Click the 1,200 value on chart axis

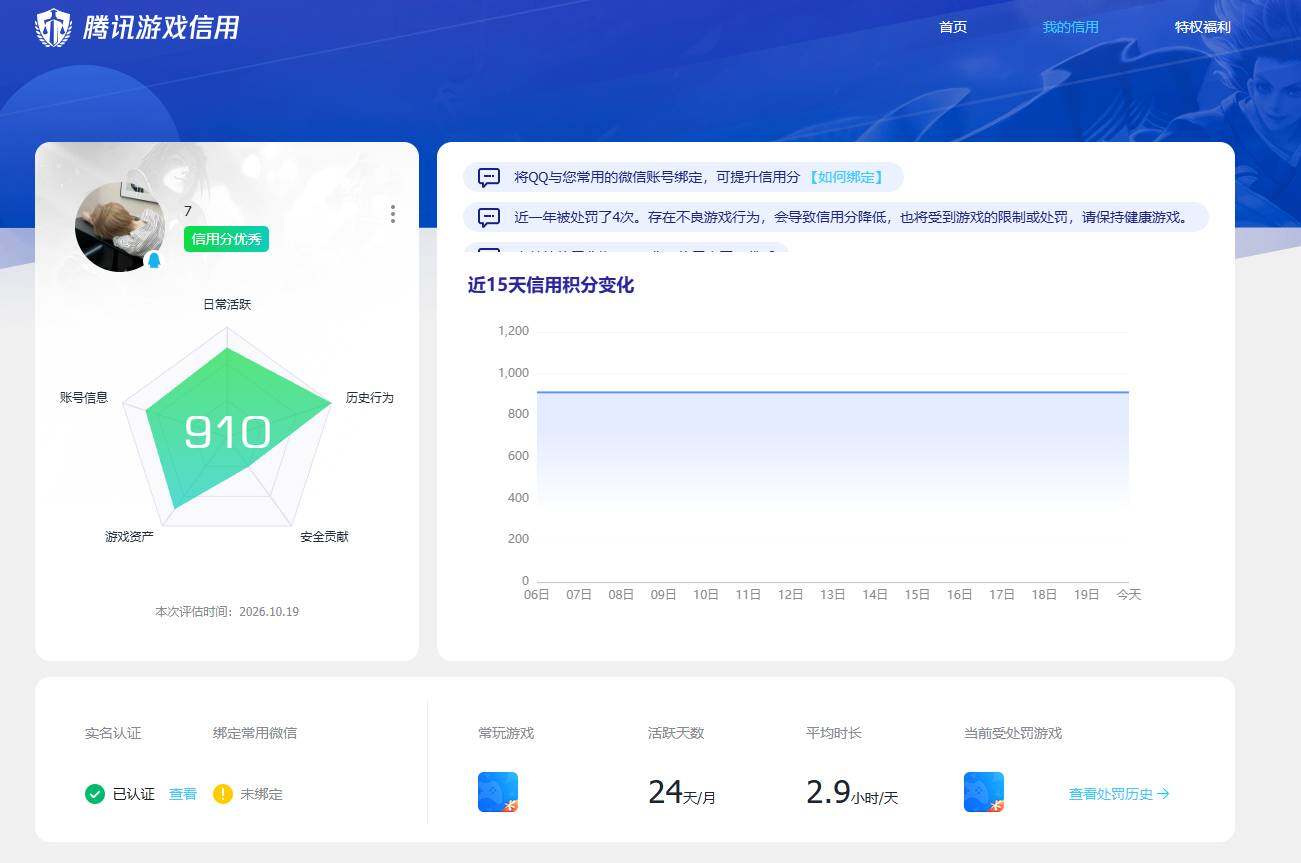(513, 331)
